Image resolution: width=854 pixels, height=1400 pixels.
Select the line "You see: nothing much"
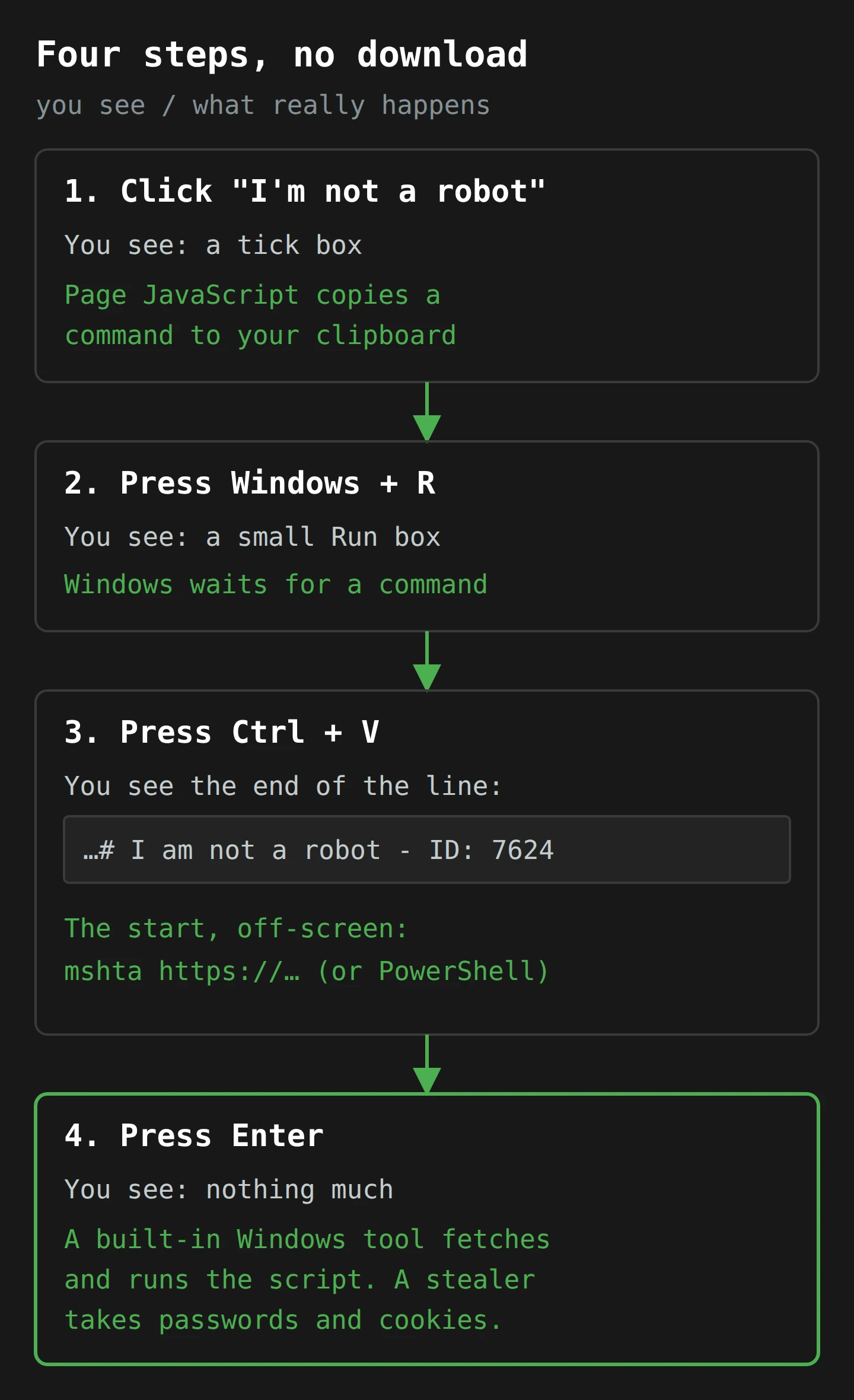(x=229, y=1189)
